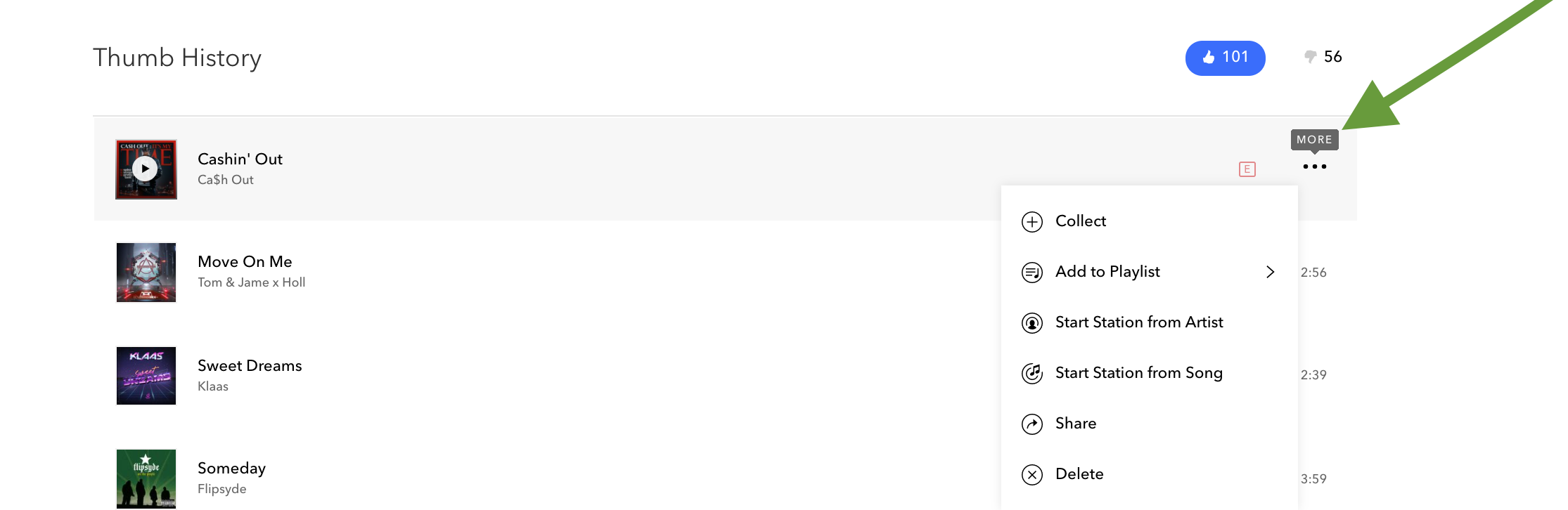This screenshot has width=1568, height=510.
Task: Show thumbs up history (101)
Action: click(x=1225, y=58)
